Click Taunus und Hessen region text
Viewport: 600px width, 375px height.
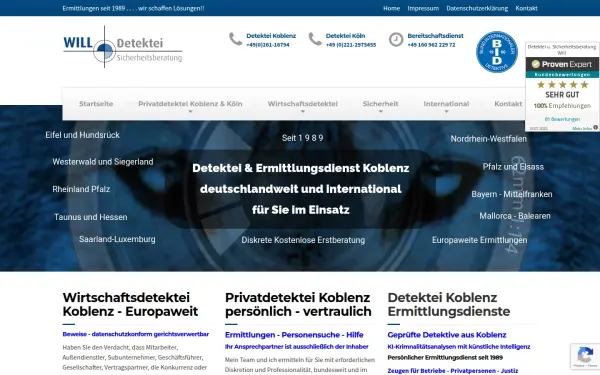91,217
